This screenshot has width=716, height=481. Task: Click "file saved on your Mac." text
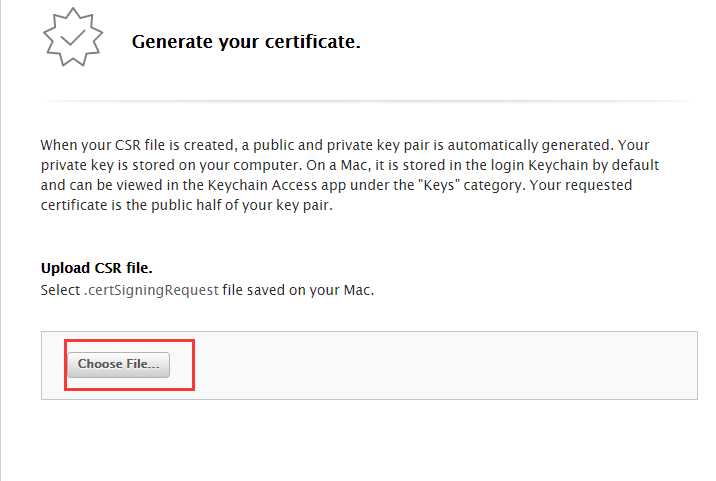point(298,290)
